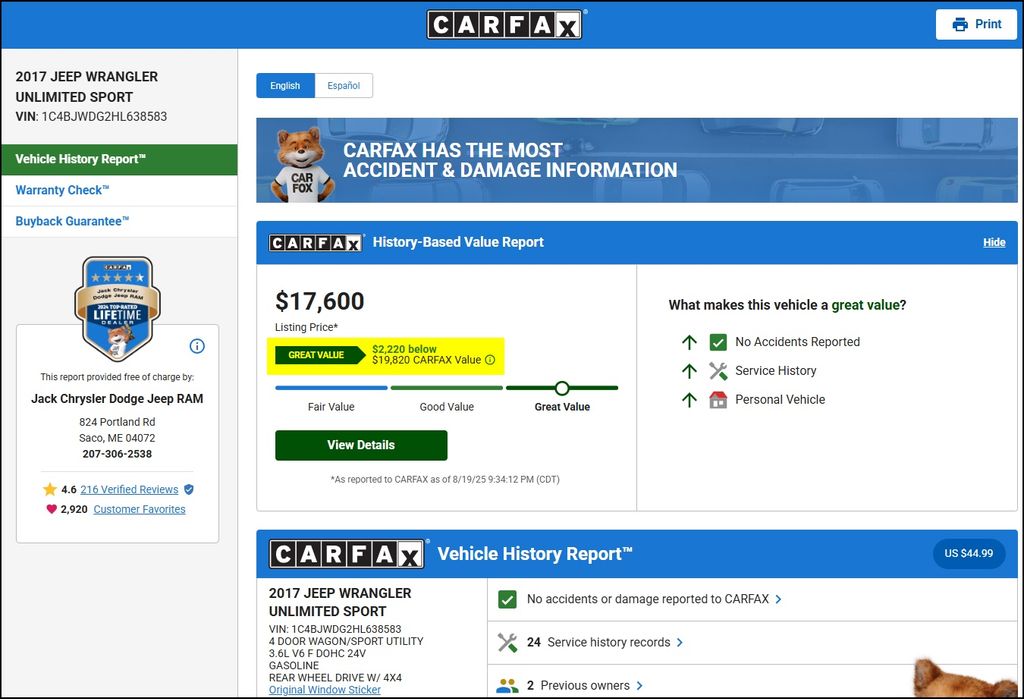Click the 'Great Value' label under the slider
Screen dimensions: 1024x699
[x=562, y=407]
